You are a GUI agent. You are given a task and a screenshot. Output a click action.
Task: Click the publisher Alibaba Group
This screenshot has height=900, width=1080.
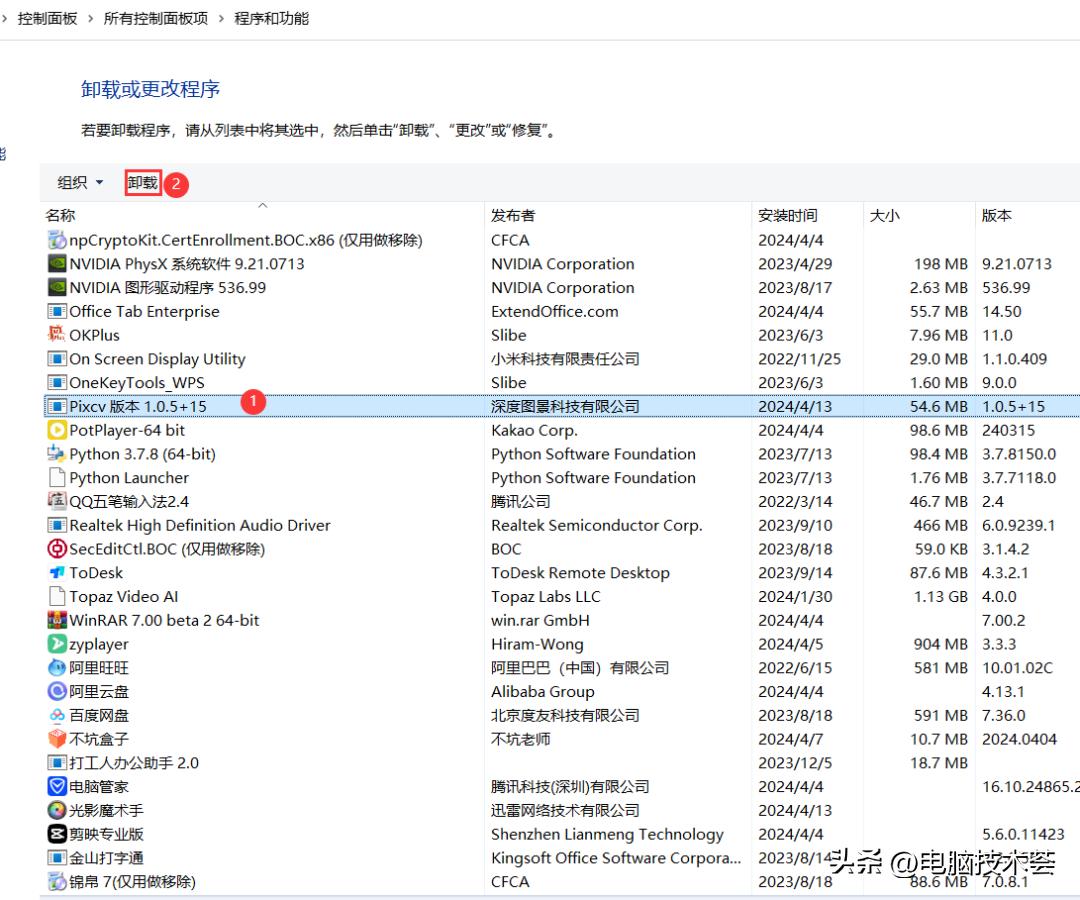point(542,691)
